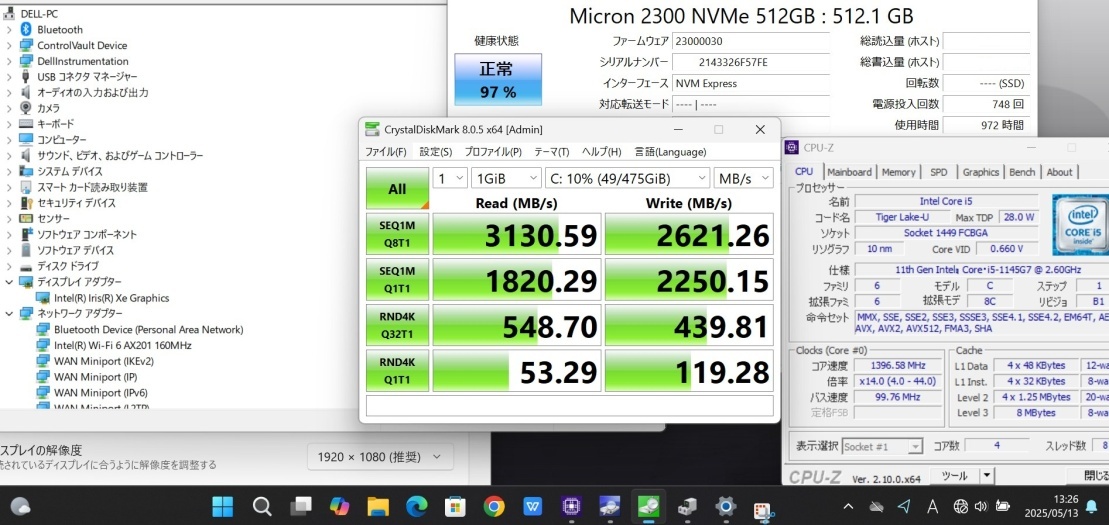Run the RND4K Q1T1 test
Viewport: 1109px width, 525px height.
pos(397,370)
